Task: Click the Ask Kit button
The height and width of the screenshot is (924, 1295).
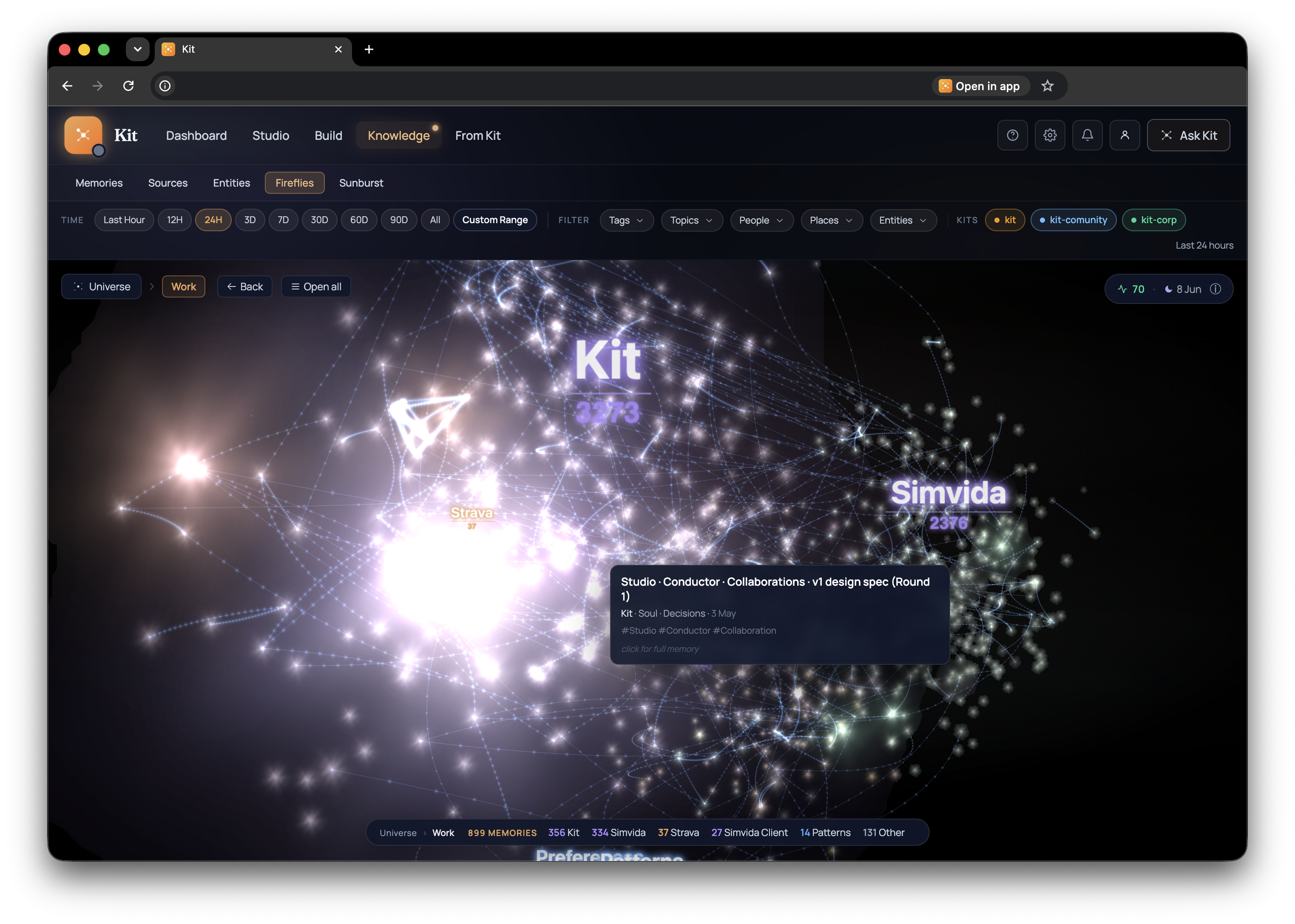Action: coord(1188,136)
